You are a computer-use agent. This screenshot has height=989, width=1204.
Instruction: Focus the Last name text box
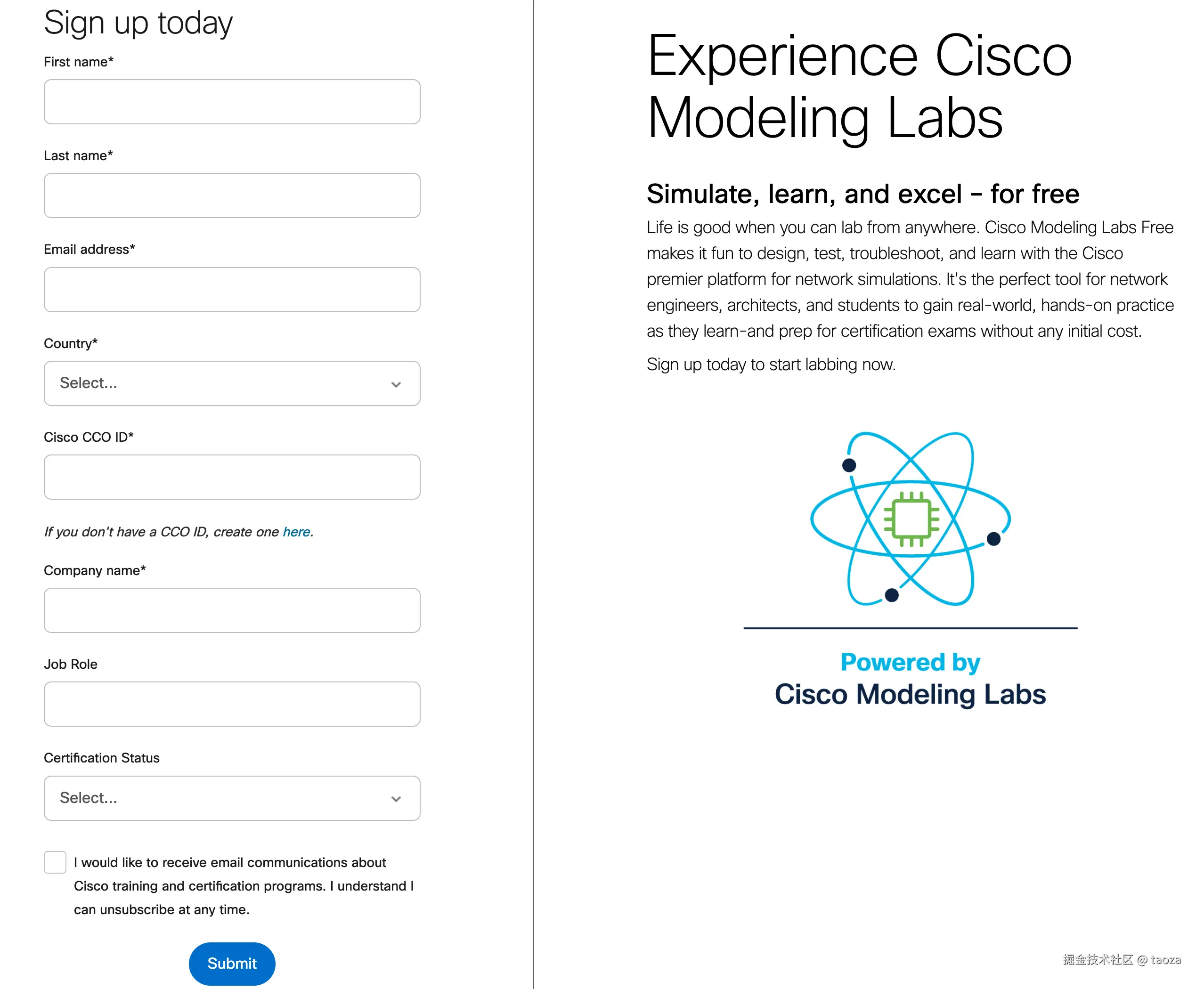click(232, 195)
